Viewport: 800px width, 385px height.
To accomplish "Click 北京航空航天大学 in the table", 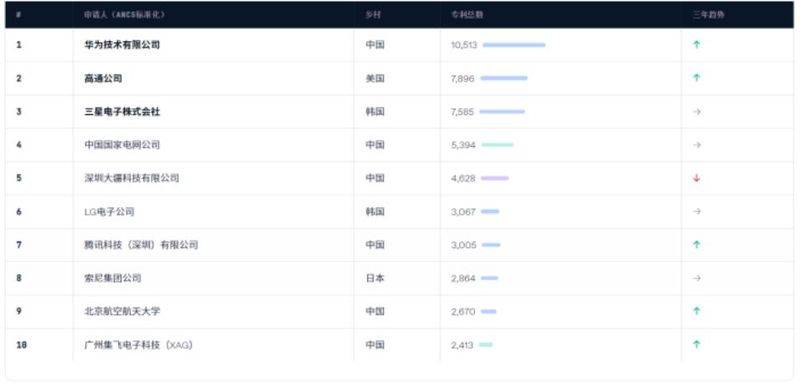I will [122, 312].
